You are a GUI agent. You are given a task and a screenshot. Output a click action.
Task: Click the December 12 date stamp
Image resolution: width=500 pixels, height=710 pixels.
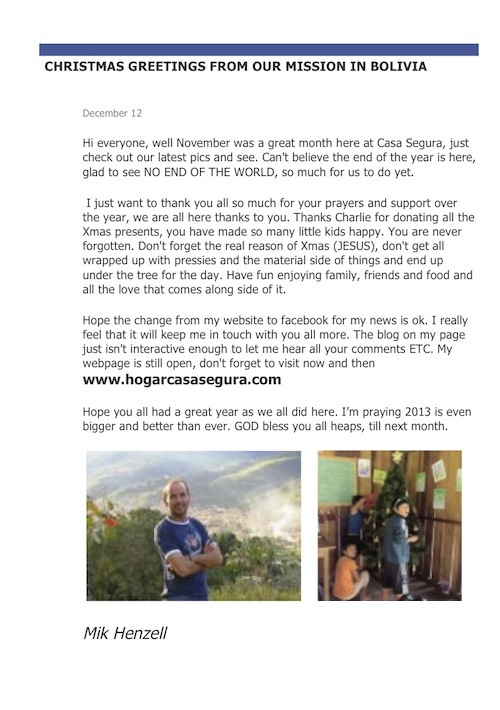(x=112, y=113)
